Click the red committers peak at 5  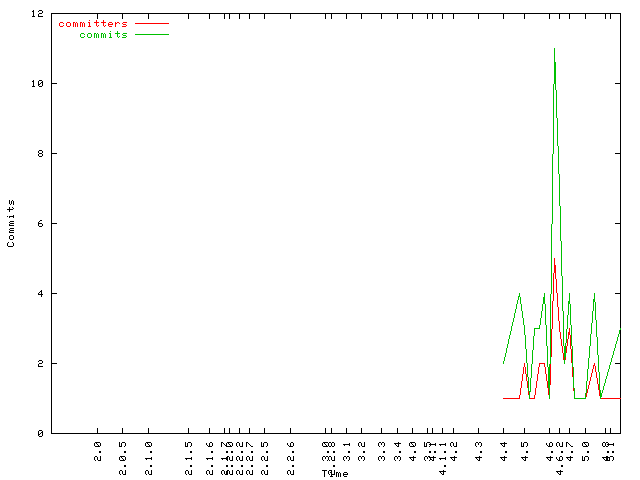554,259
